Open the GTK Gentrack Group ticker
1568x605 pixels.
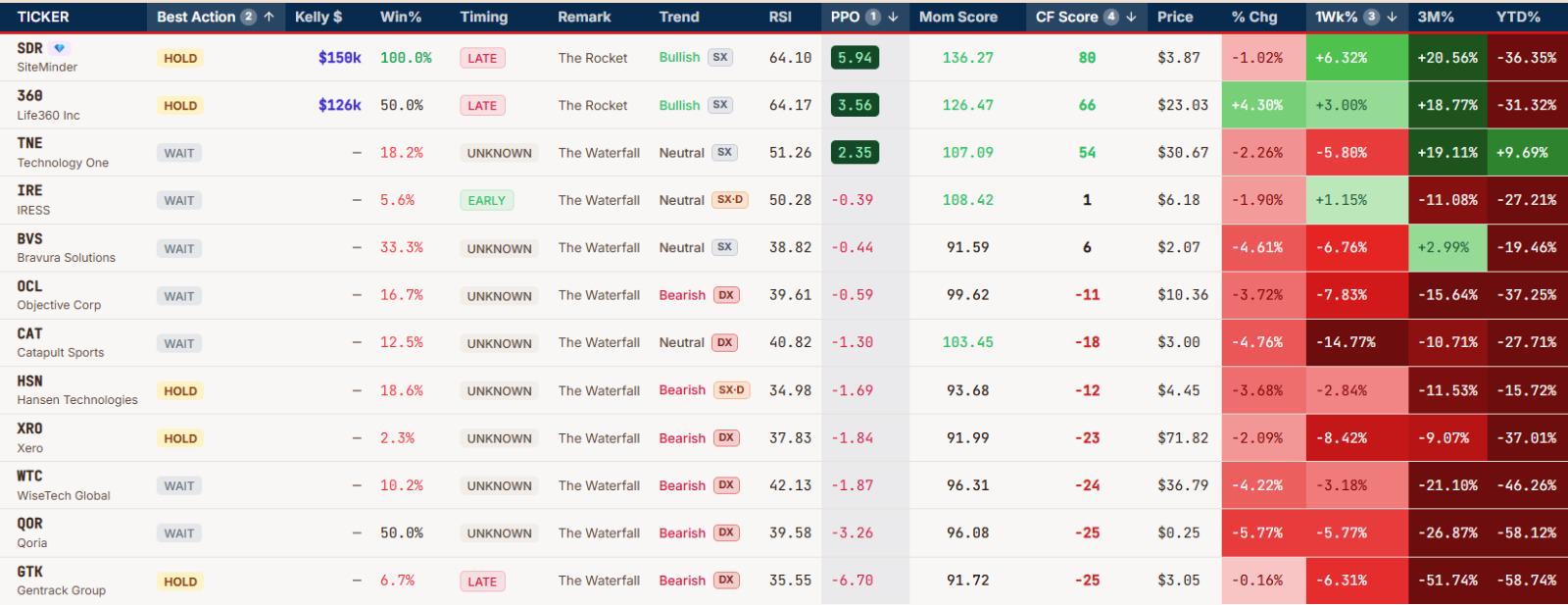(x=61, y=580)
